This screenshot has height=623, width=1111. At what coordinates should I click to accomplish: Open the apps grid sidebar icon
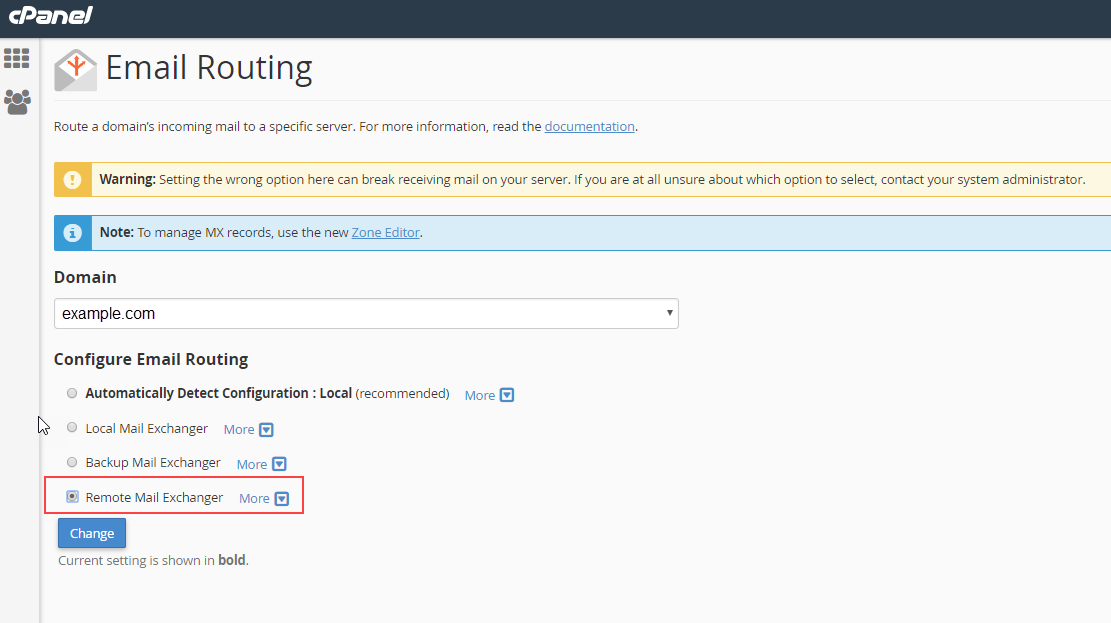[x=17, y=58]
